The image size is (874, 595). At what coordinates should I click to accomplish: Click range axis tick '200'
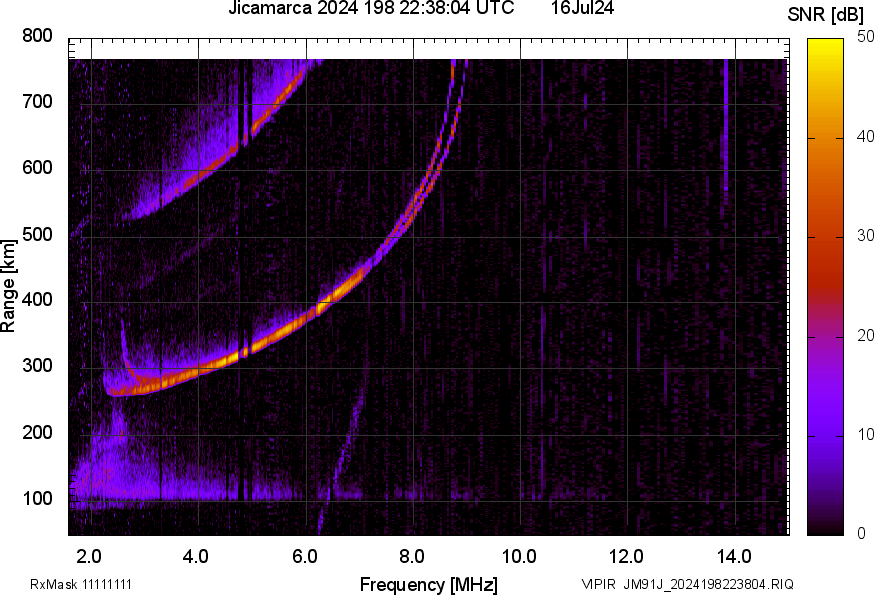point(37,432)
